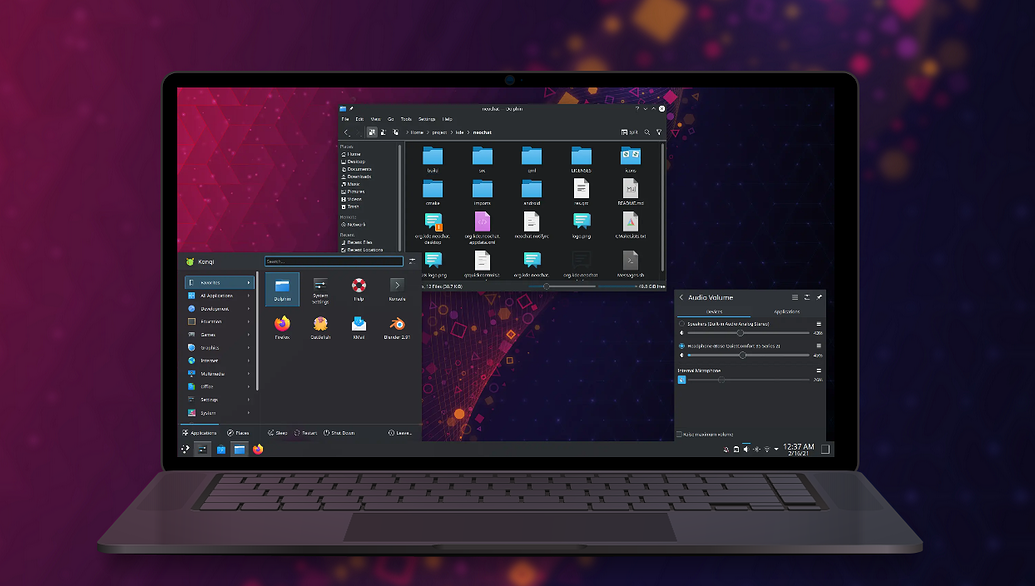Click the split view icon in Dolphin's toolbar

pyautogui.click(x=625, y=132)
